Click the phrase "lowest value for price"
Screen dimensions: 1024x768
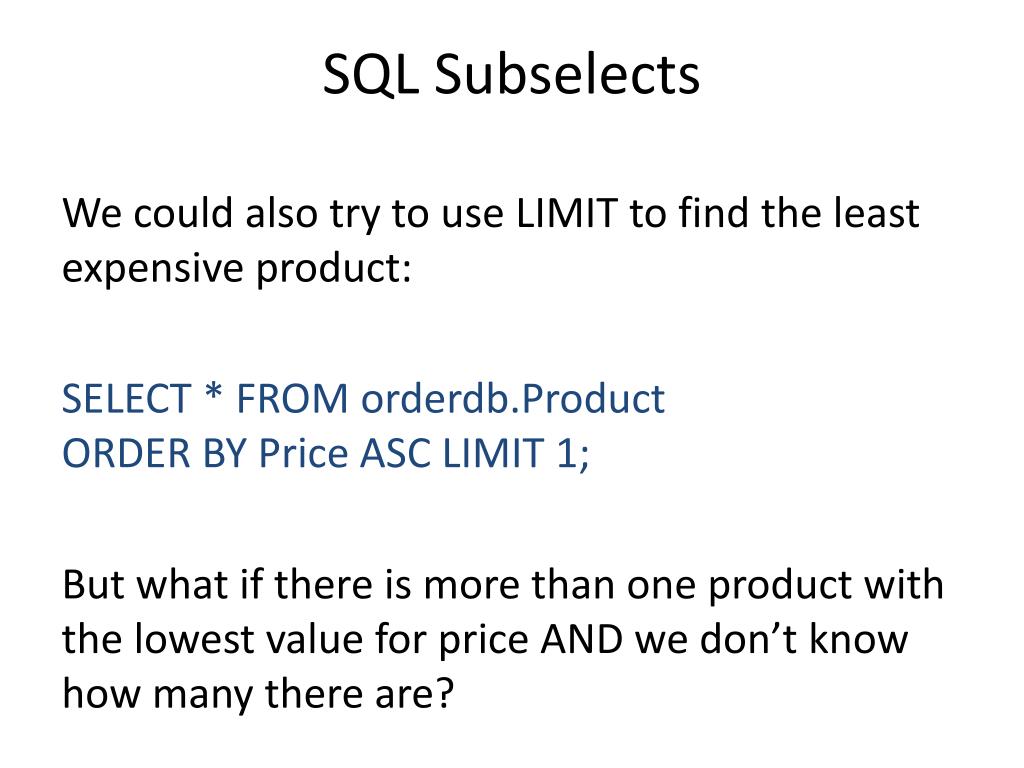pyautogui.click(x=331, y=639)
